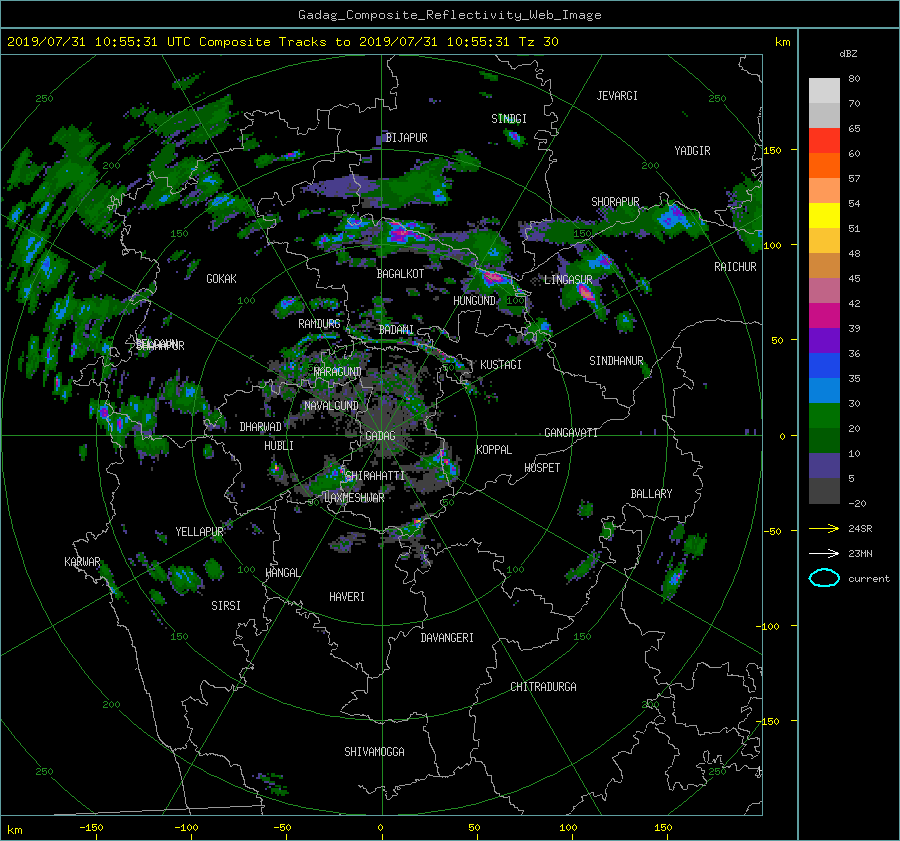This screenshot has width=900, height=841.
Task: Click the 'current' legend label
Action: 869,579
